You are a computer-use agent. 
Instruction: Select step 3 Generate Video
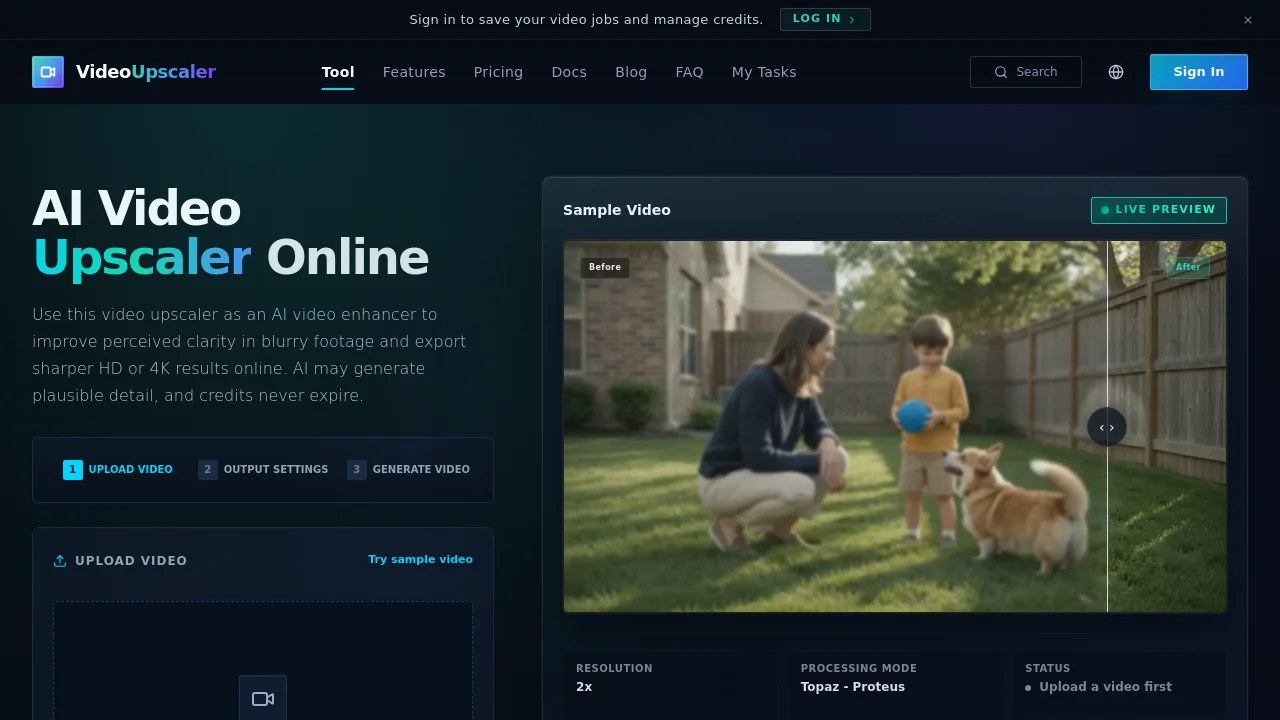coord(408,469)
